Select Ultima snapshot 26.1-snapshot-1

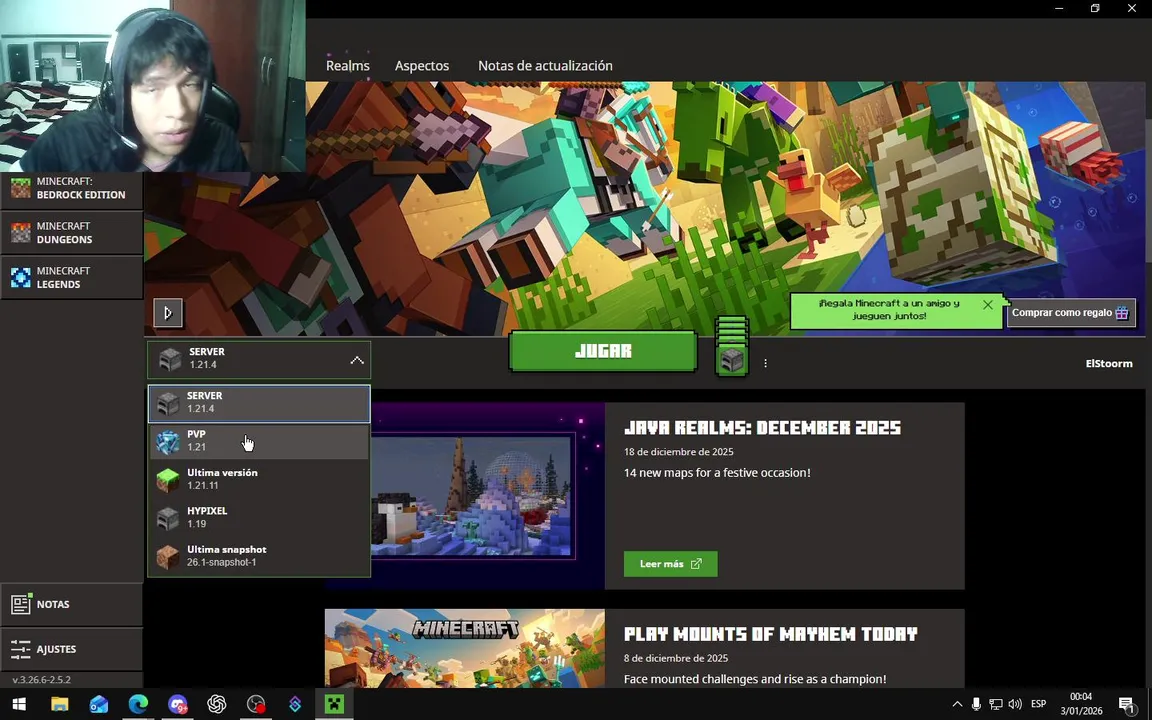pos(259,556)
